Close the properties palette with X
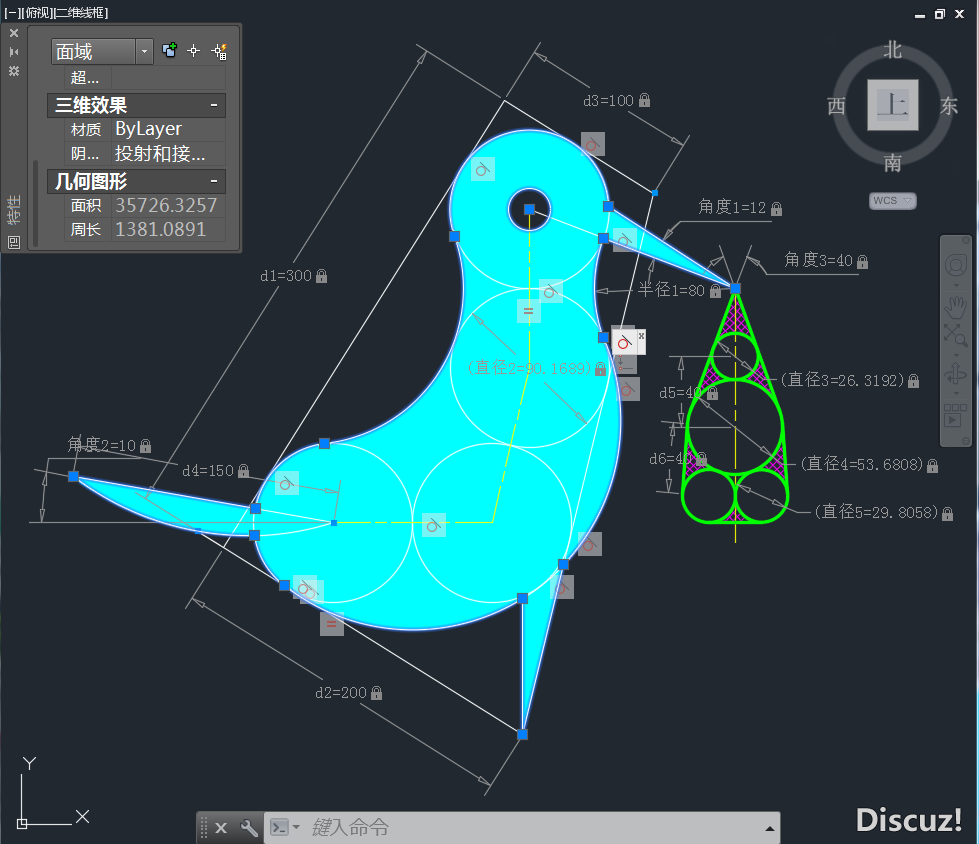979x844 pixels. (14, 33)
